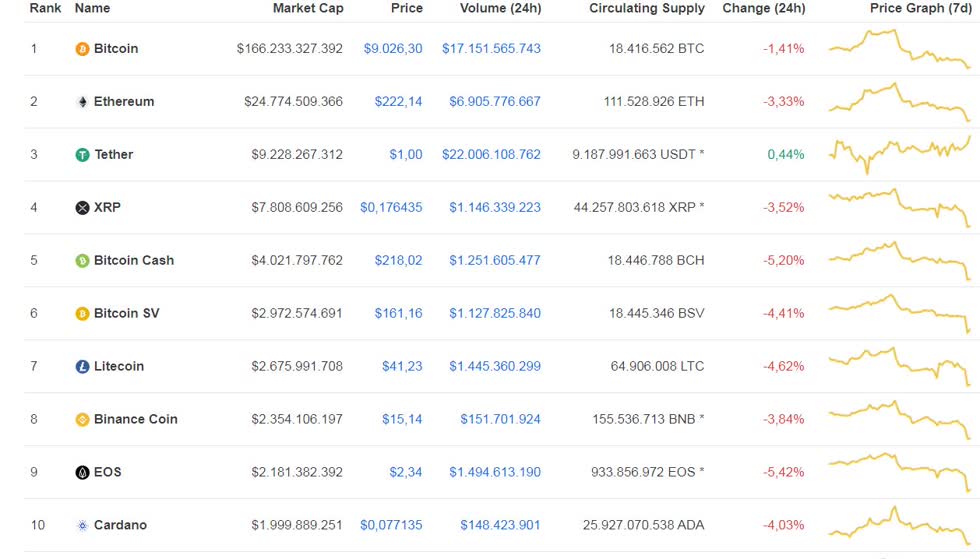Open Tether volume link $22.006.108.762

point(491,154)
